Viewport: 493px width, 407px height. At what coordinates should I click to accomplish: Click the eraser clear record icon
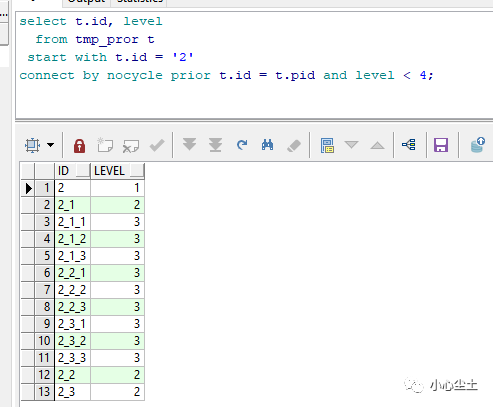click(294, 146)
